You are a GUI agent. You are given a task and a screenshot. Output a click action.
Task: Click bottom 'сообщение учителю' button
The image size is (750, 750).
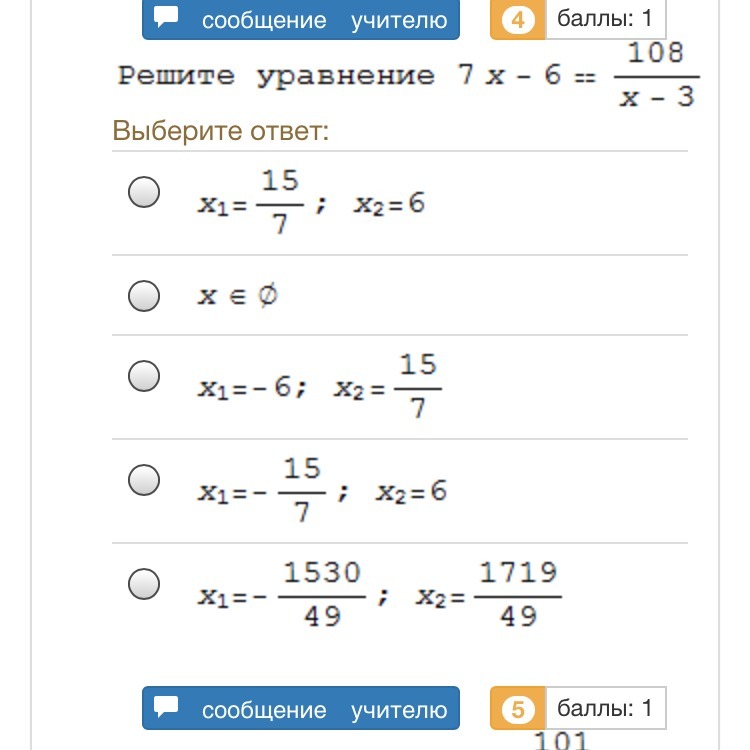tap(301, 708)
